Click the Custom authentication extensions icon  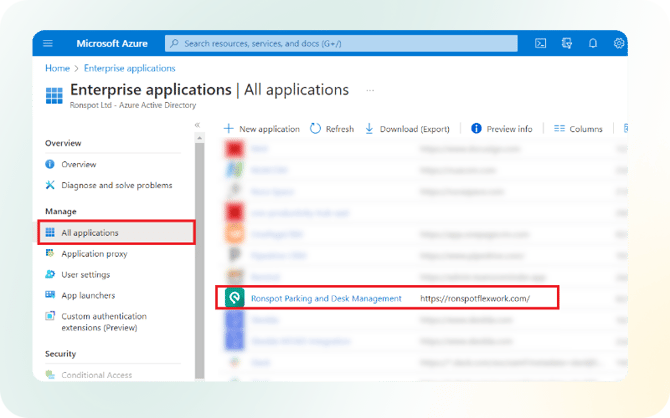coord(50,316)
